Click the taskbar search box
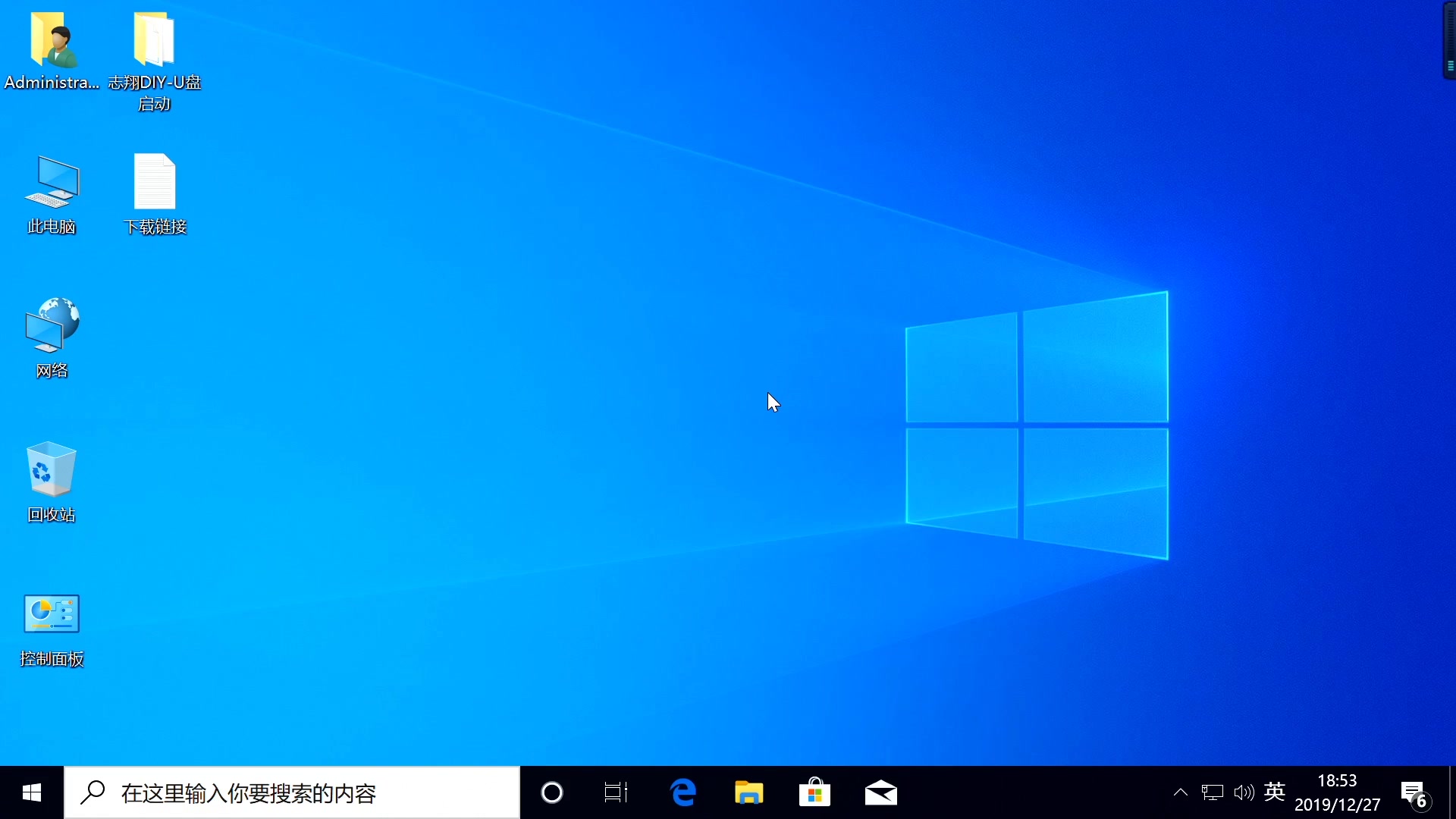 pyautogui.click(x=292, y=792)
